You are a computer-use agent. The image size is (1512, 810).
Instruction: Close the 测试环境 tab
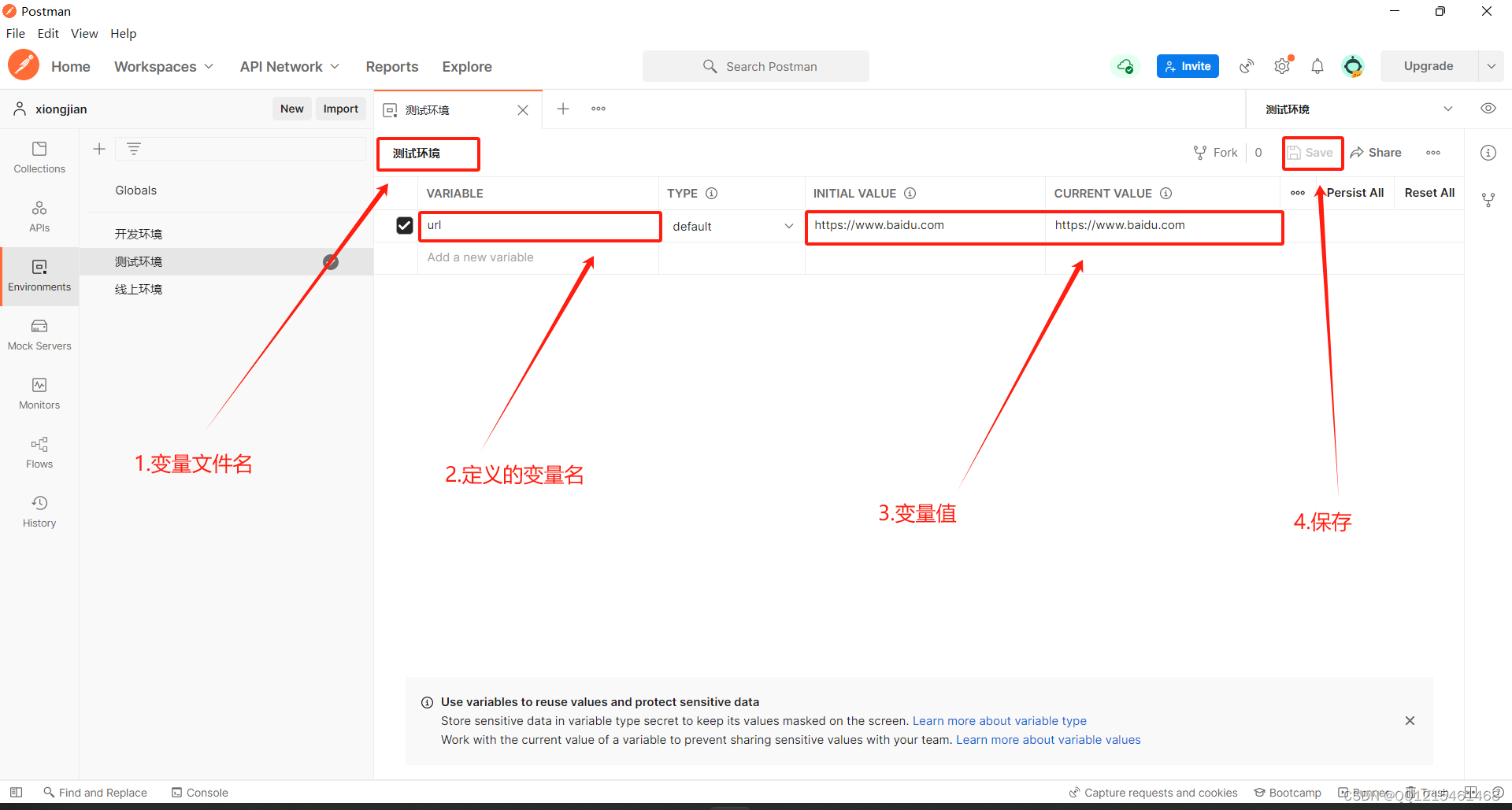523,110
